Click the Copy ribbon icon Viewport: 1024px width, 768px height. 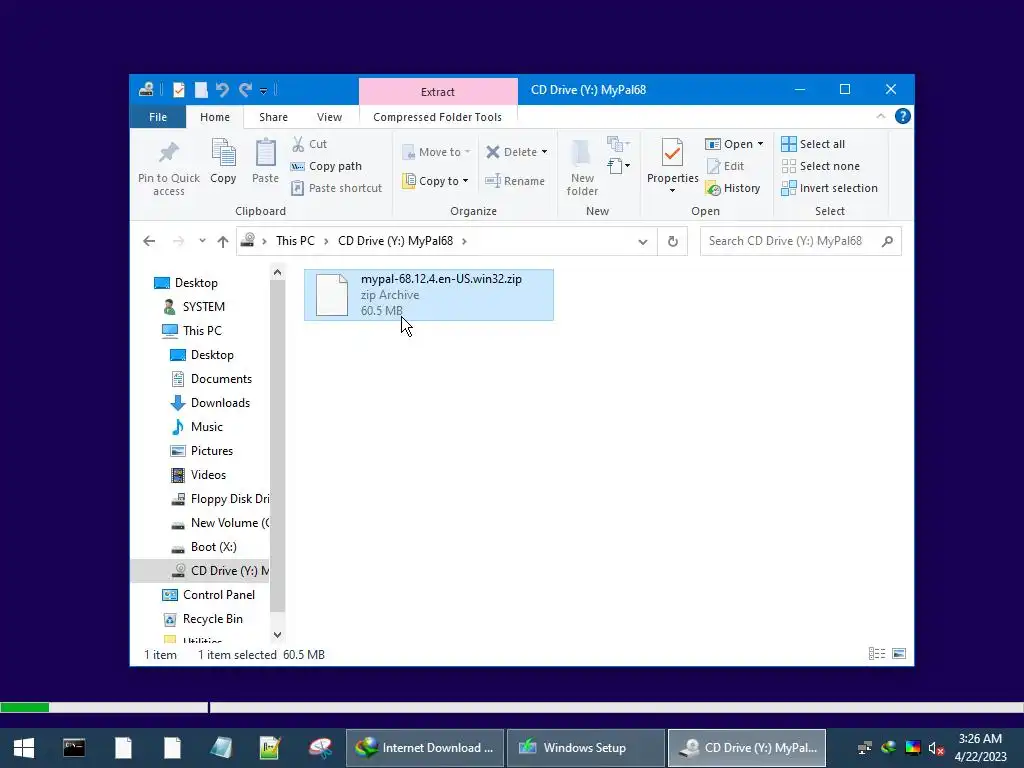[x=223, y=152]
